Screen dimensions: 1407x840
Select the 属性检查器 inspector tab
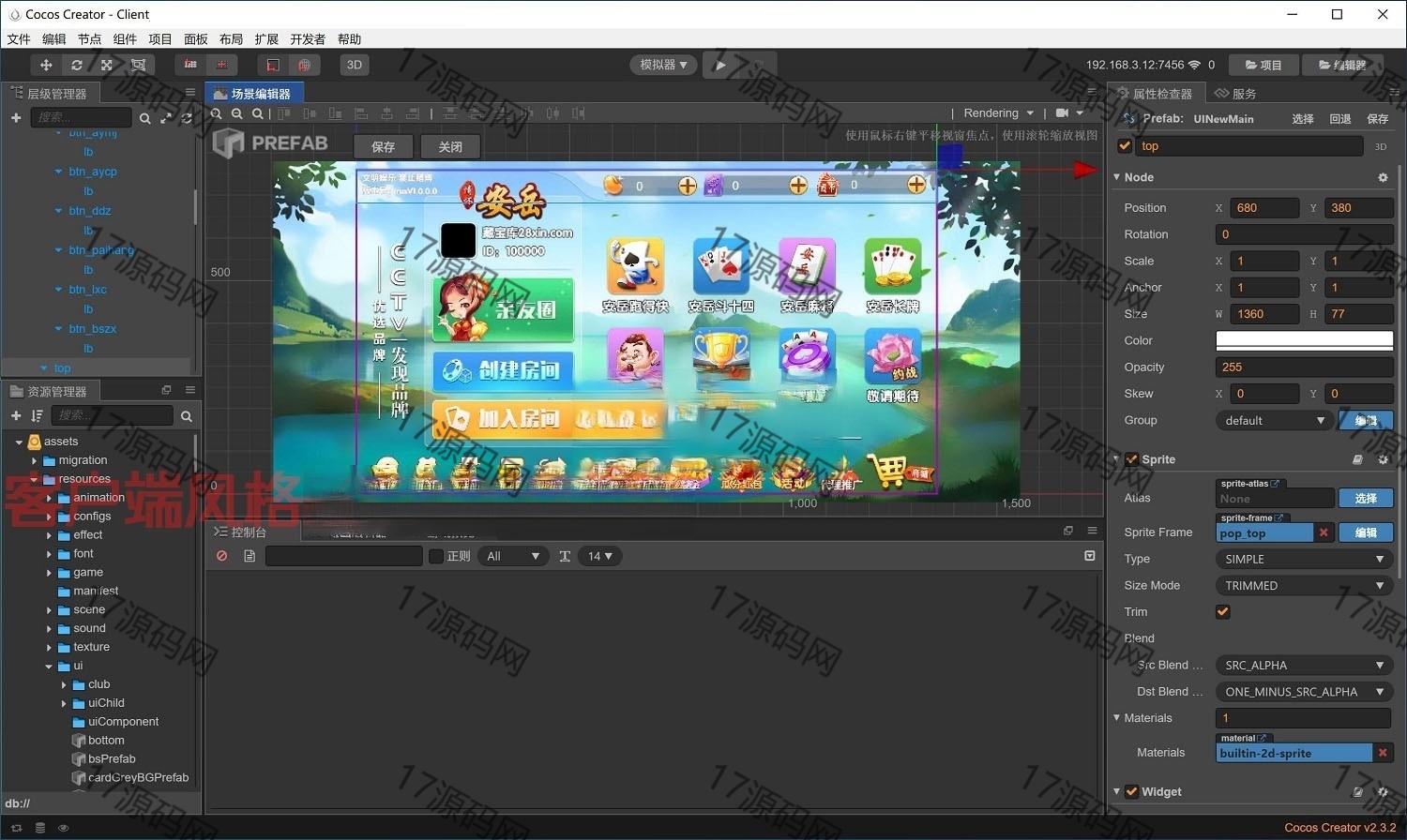1156,93
